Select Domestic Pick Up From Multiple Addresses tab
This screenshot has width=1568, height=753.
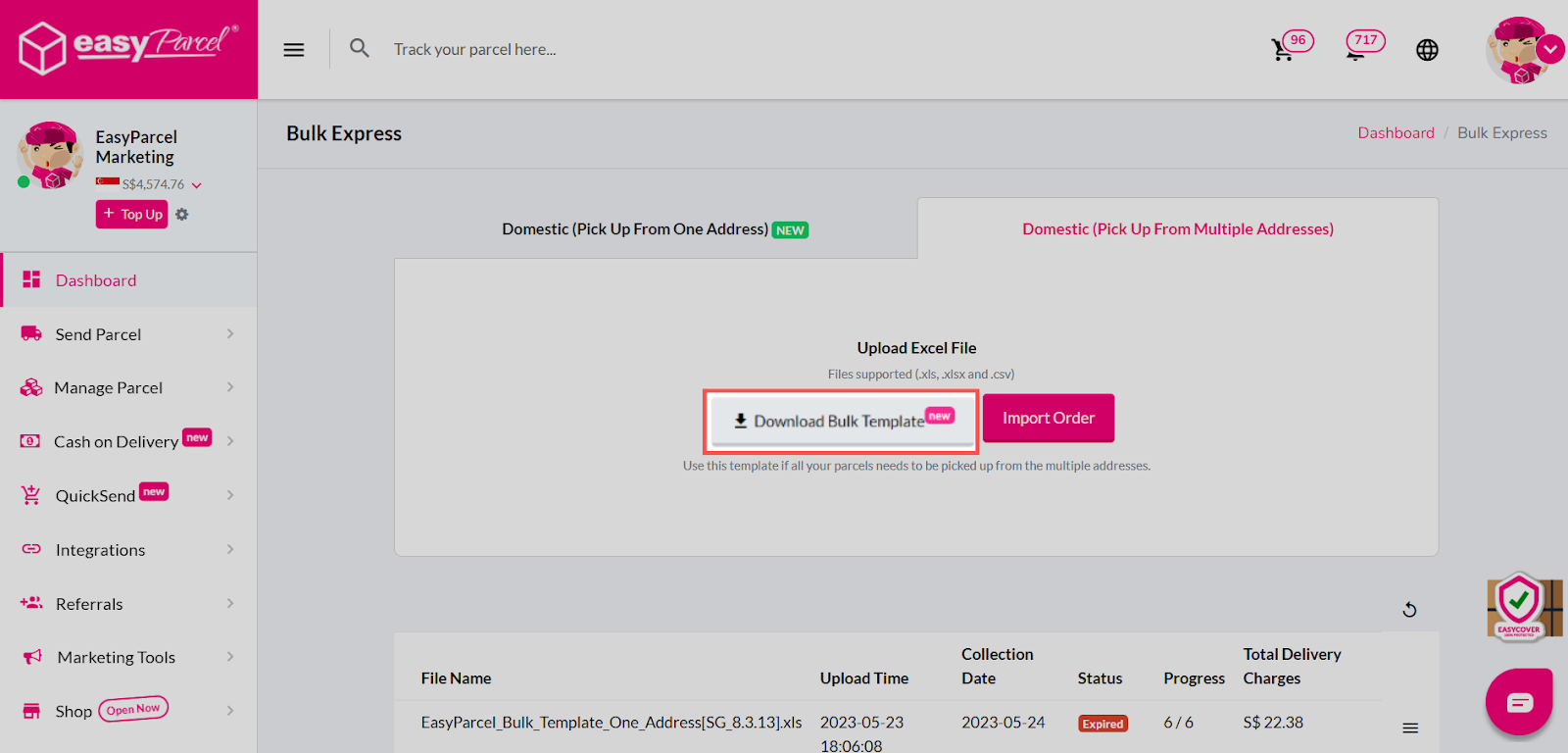tap(1178, 229)
